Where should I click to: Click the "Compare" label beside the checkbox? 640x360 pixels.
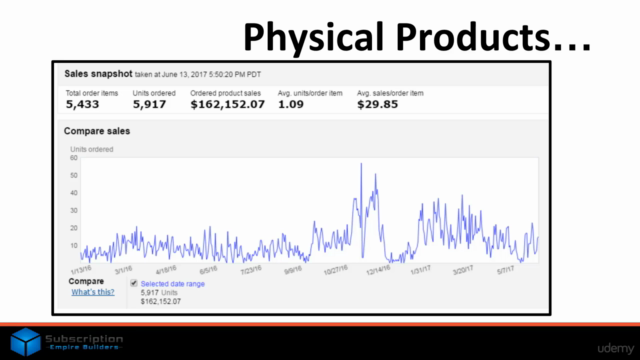tap(86, 281)
